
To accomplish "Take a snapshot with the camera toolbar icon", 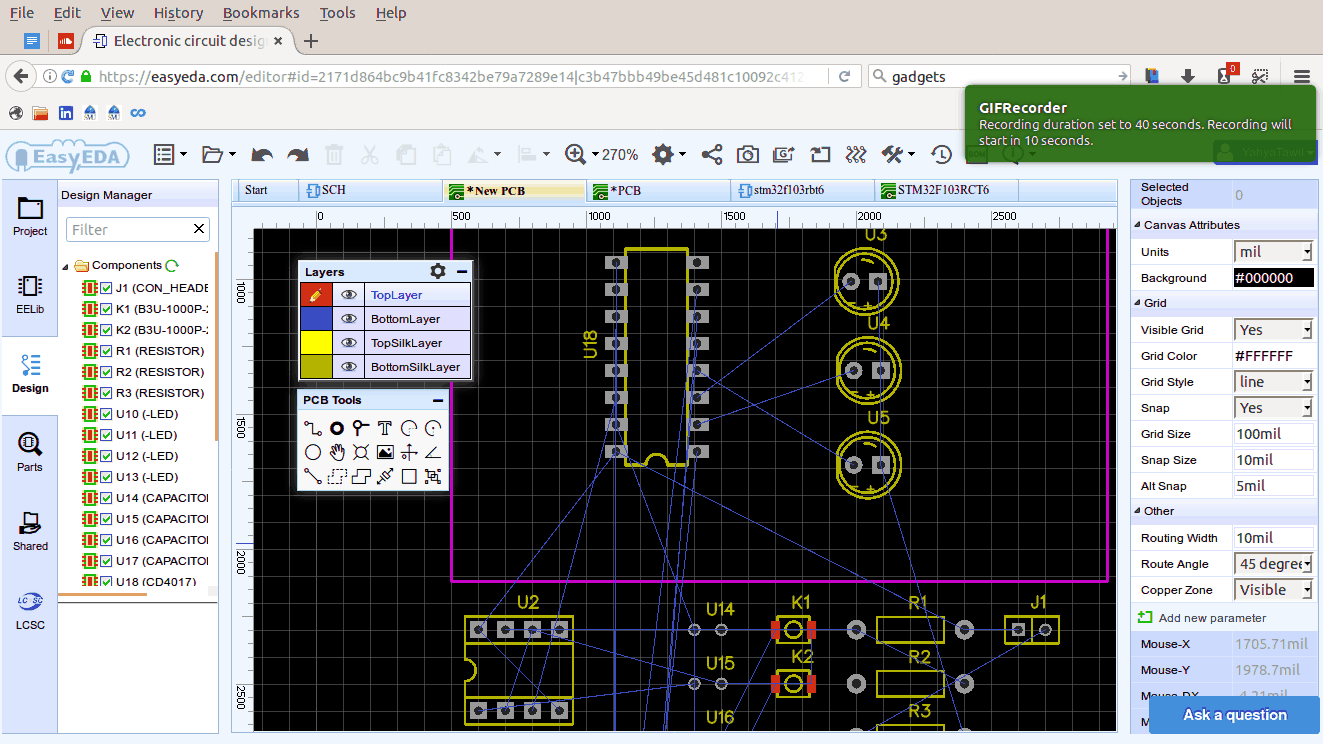I will click(748, 154).
